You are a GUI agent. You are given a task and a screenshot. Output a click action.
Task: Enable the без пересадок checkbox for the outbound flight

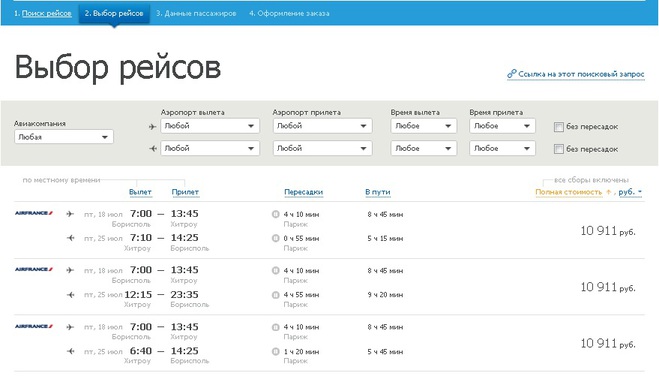559,127
